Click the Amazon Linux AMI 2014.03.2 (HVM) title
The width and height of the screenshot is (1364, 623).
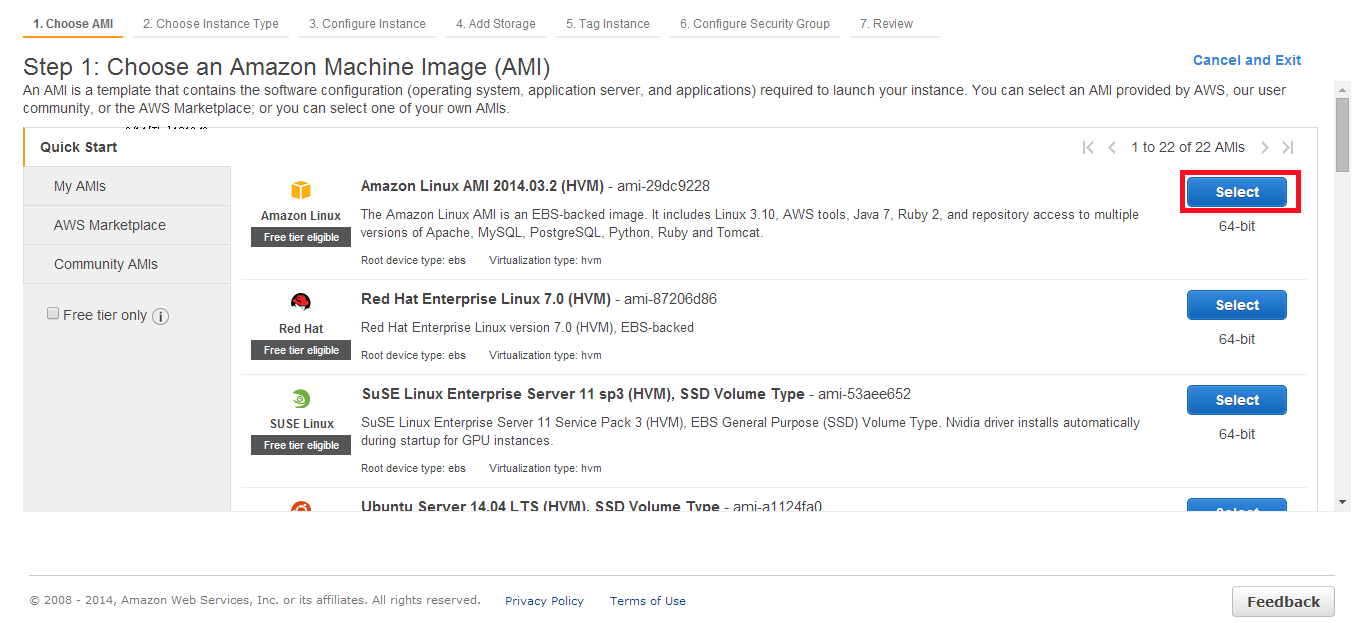pyautogui.click(x=482, y=186)
